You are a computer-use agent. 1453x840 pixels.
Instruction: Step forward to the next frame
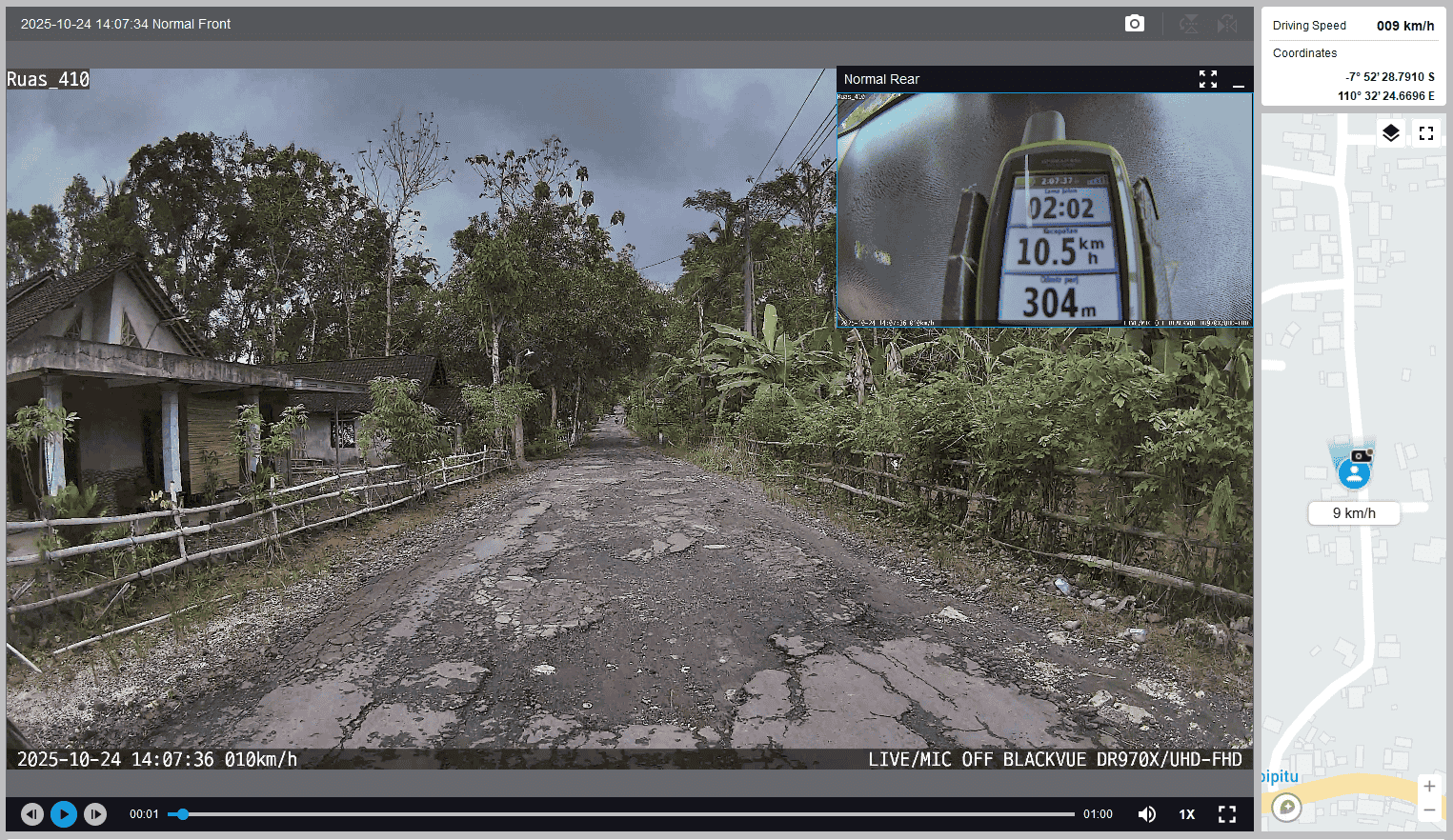tap(95, 814)
